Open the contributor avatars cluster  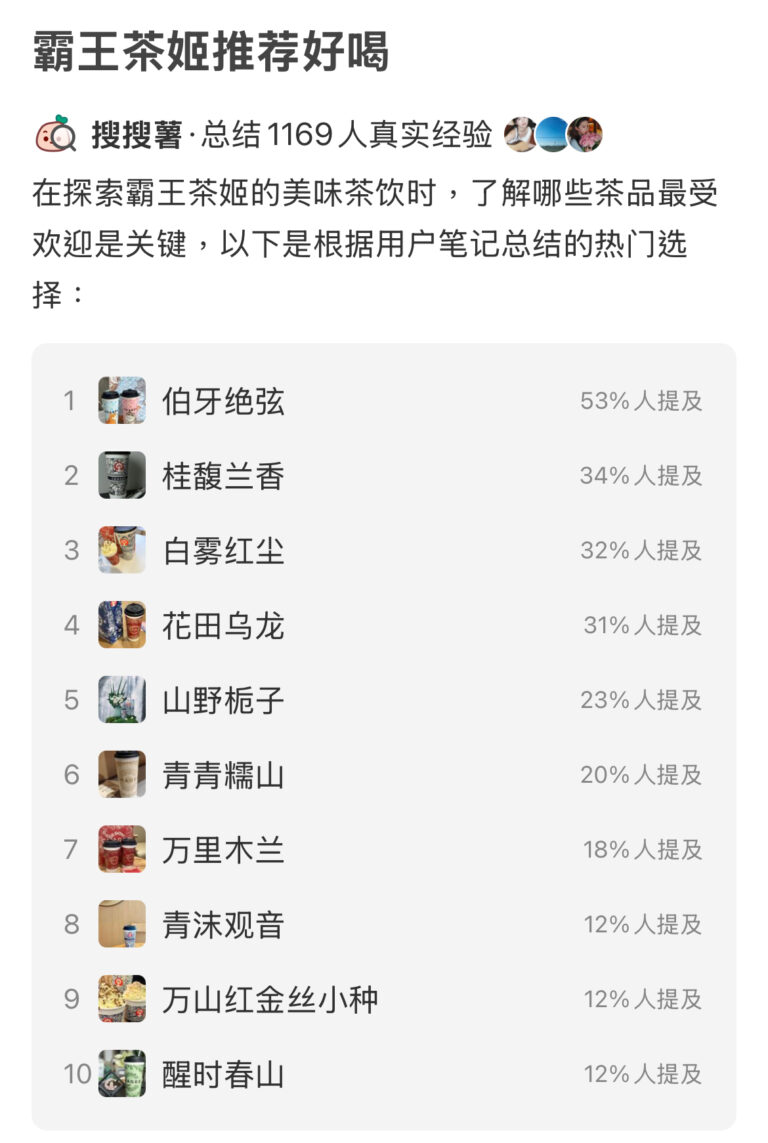553,134
